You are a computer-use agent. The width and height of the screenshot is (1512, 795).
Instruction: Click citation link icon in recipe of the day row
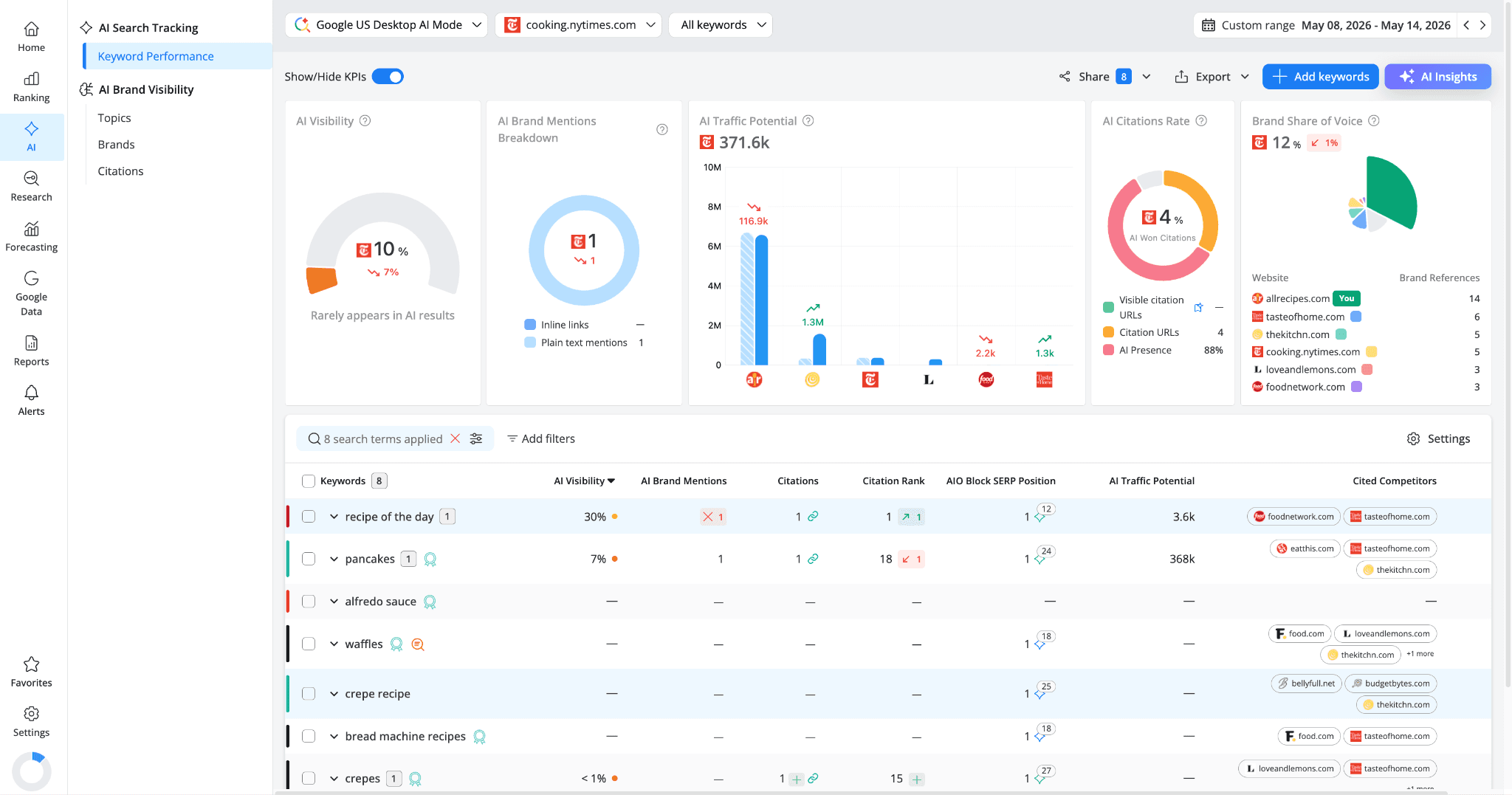813,517
